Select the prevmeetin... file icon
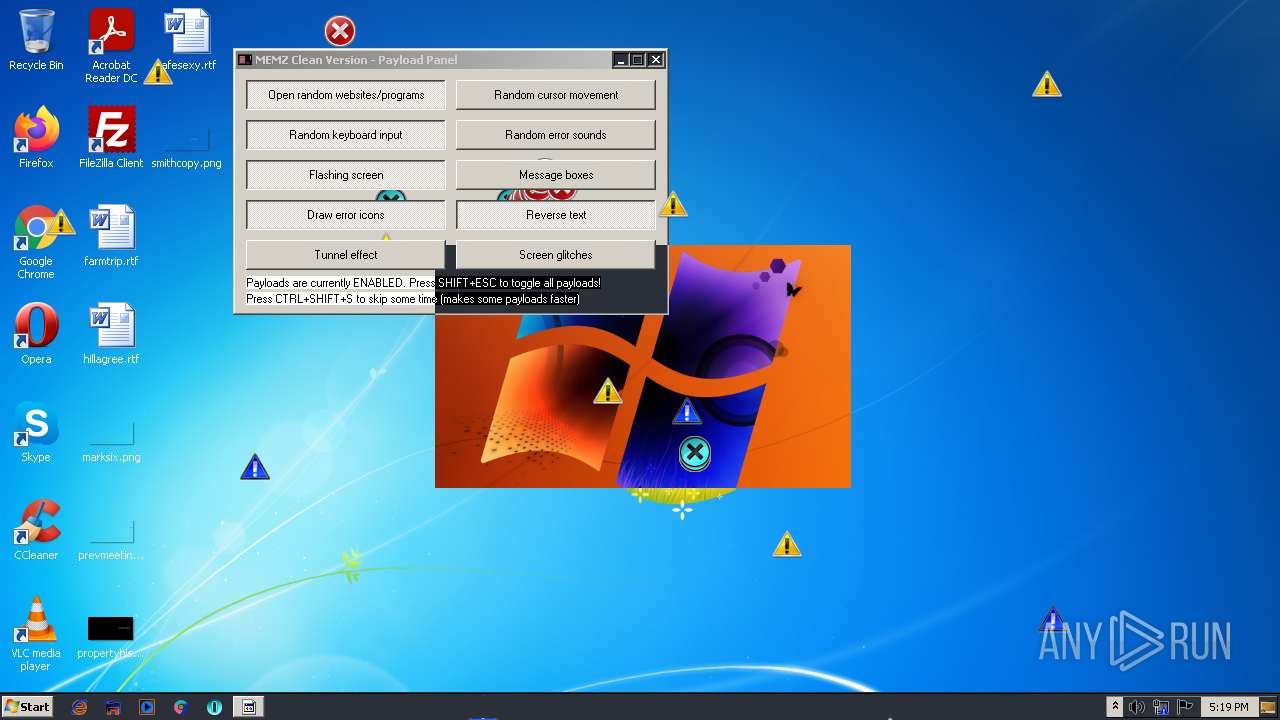1280x720 pixels. pos(111,538)
